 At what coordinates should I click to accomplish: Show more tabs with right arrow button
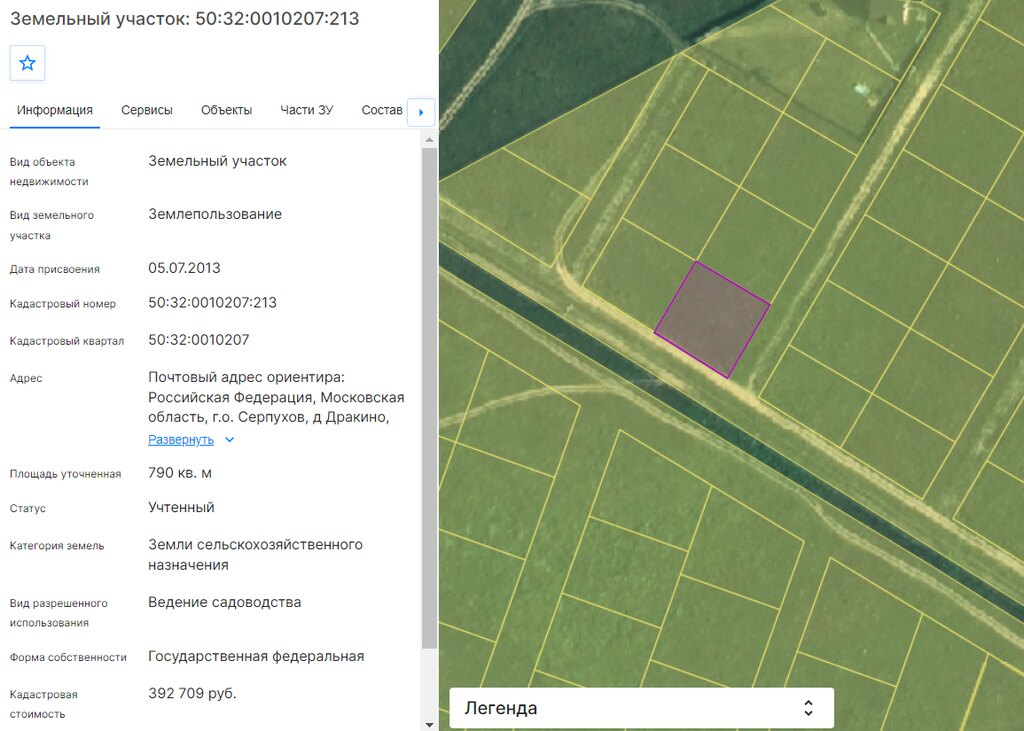[421, 112]
